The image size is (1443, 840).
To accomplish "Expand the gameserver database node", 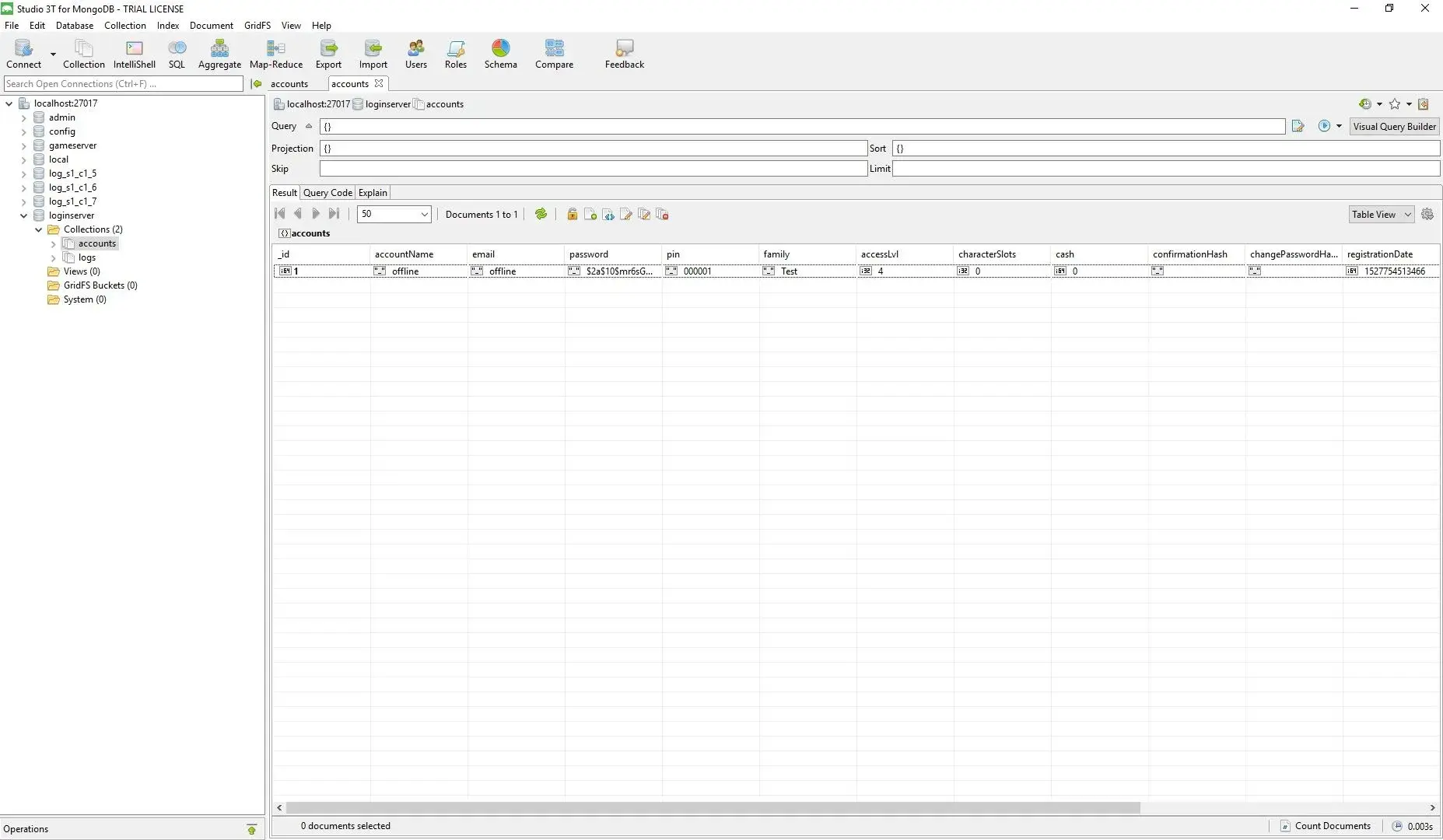I will (x=23, y=146).
